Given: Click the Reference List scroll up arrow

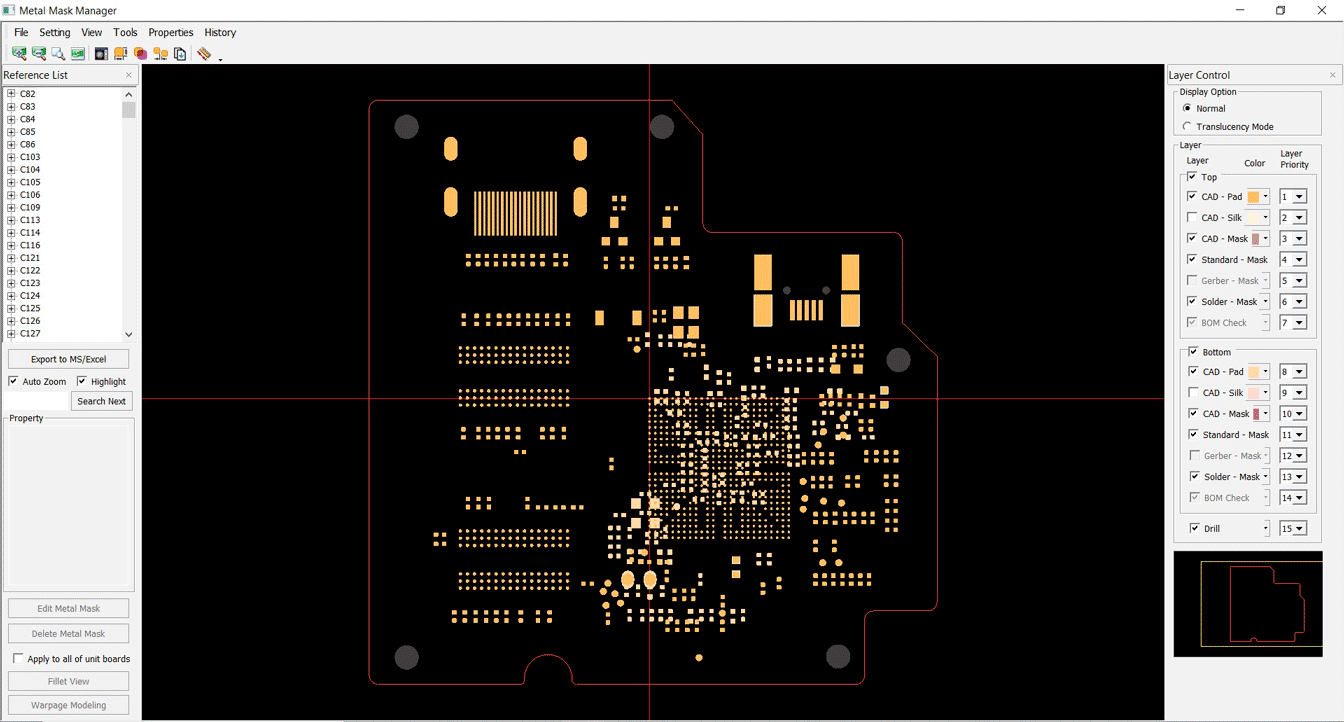Looking at the screenshot, I should click(129, 94).
